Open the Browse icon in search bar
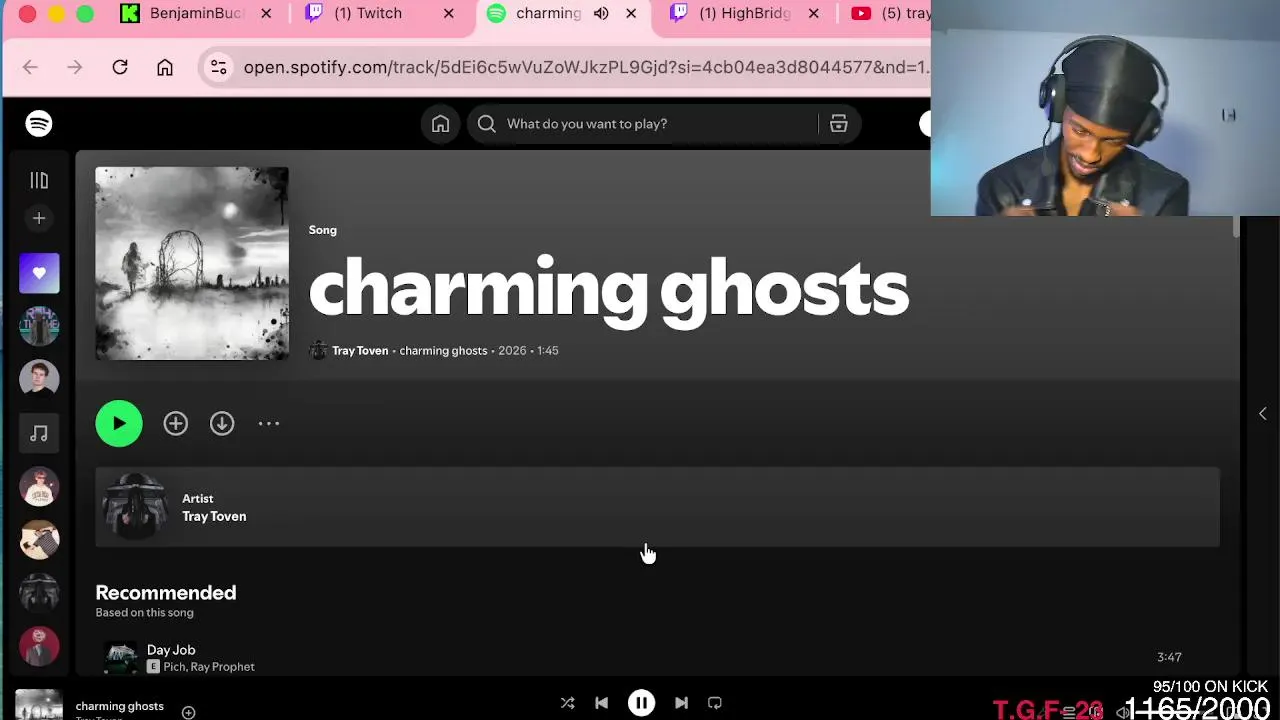The height and width of the screenshot is (720, 1280). click(x=838, y=124)
